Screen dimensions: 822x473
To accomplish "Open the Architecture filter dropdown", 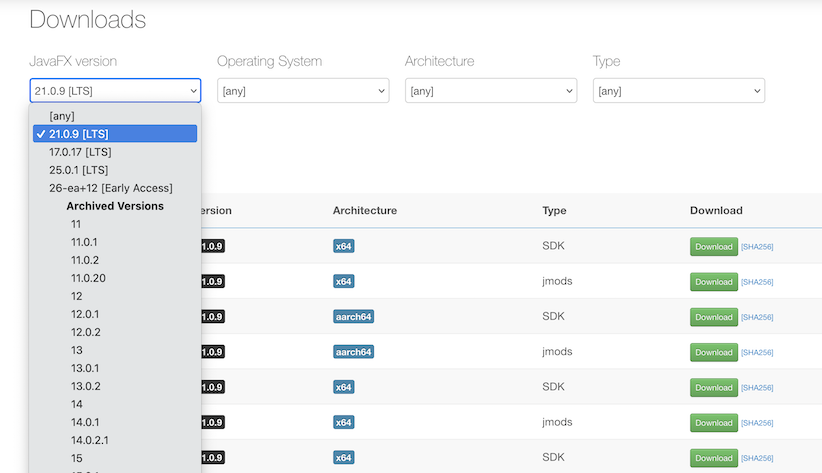I will pyautogui.click(x=490, y=91).
